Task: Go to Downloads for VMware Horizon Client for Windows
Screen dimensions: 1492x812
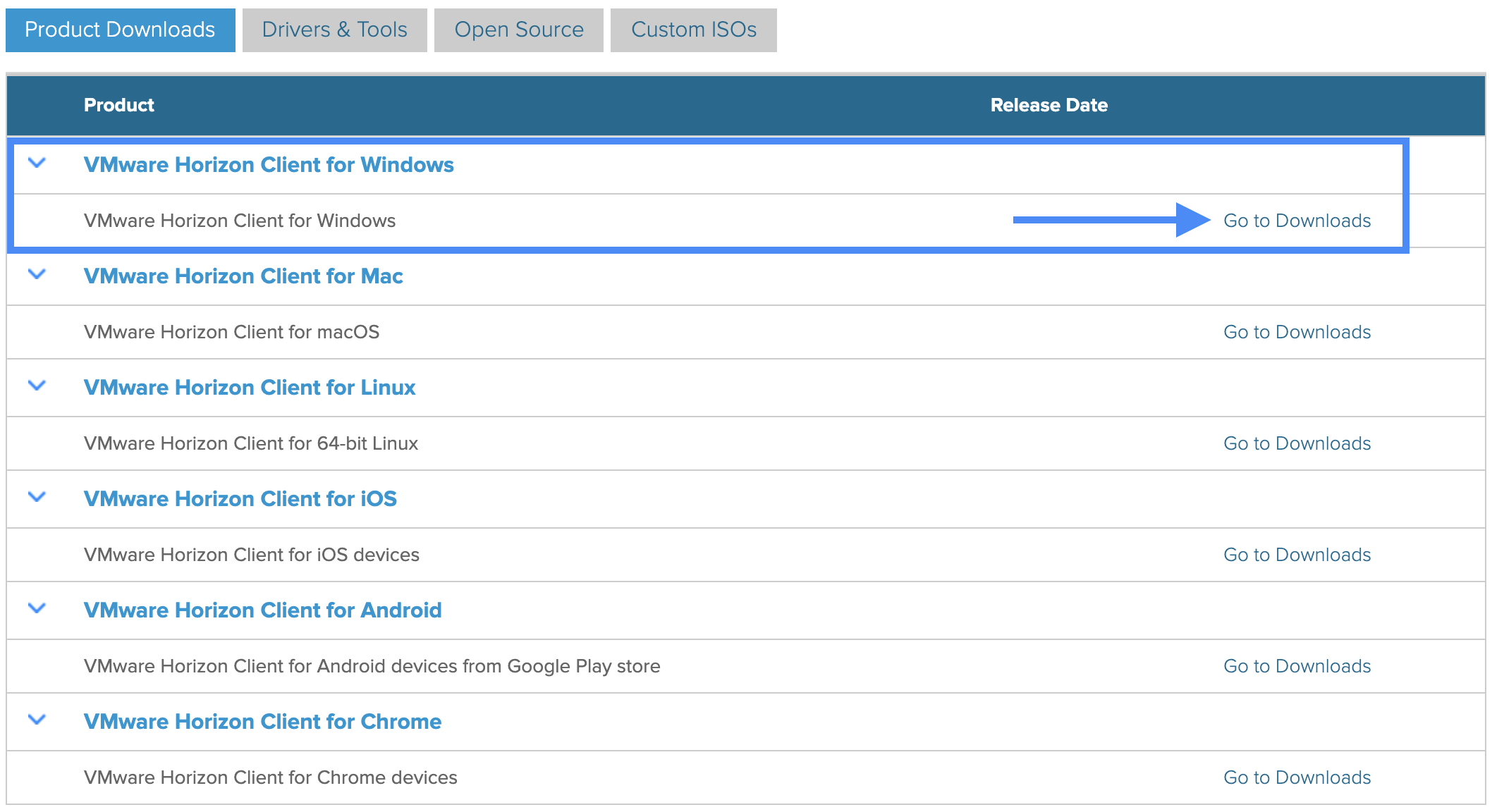Action: tap(1297, 220)
